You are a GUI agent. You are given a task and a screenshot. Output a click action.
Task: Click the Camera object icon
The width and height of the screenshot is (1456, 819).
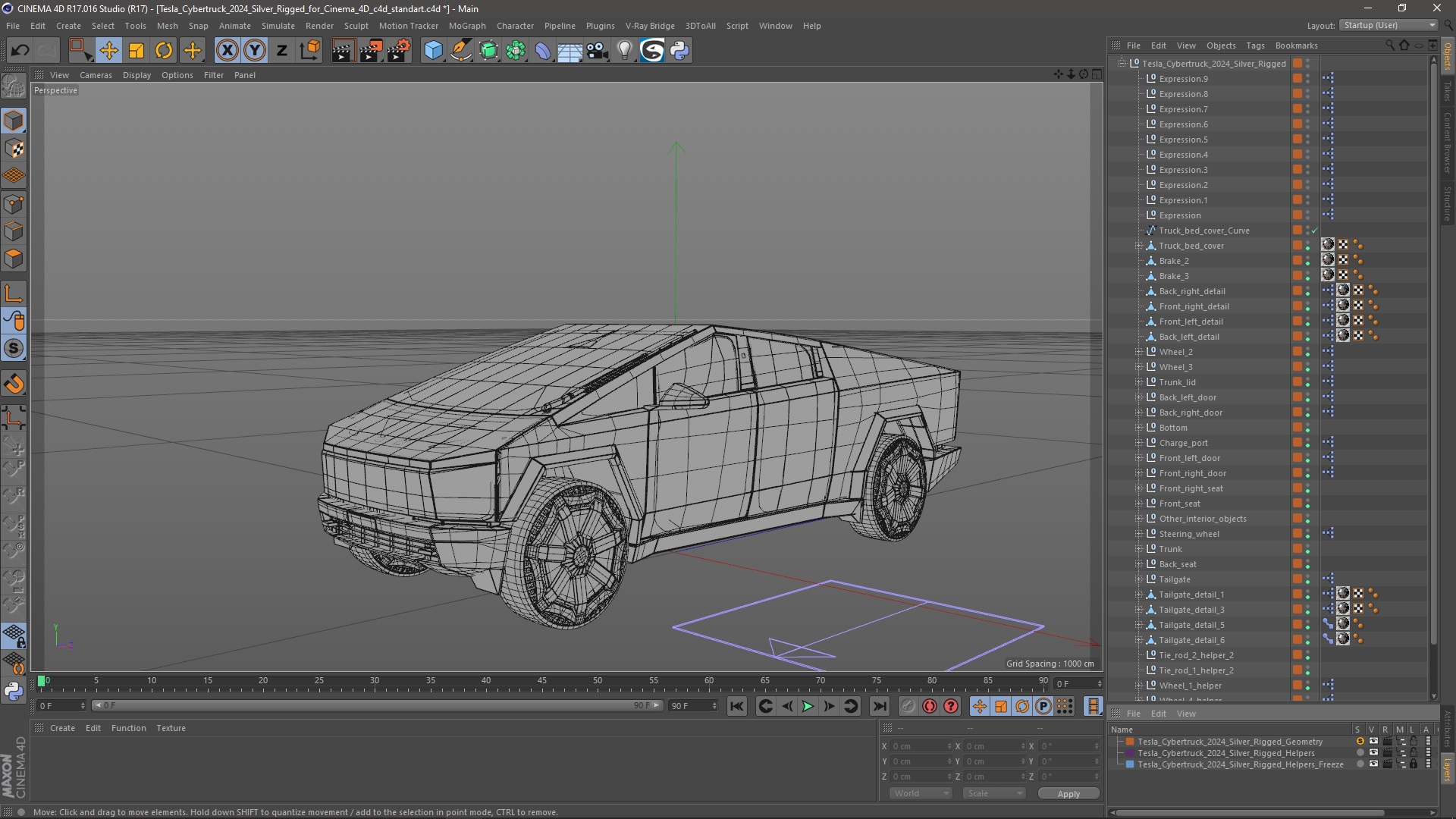(598, 51)
